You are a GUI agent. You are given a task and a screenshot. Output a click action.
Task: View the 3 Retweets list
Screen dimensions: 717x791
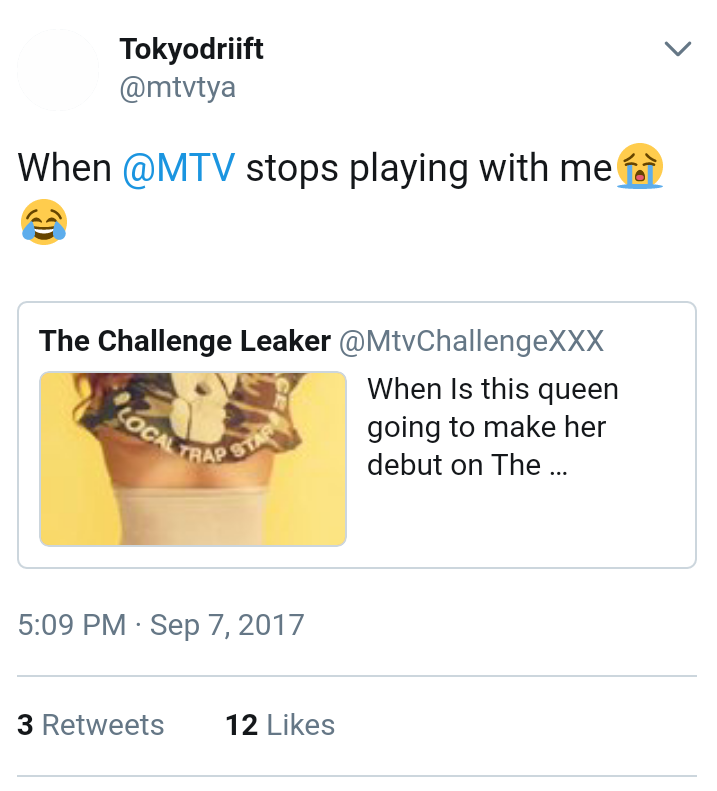(91, 725)
